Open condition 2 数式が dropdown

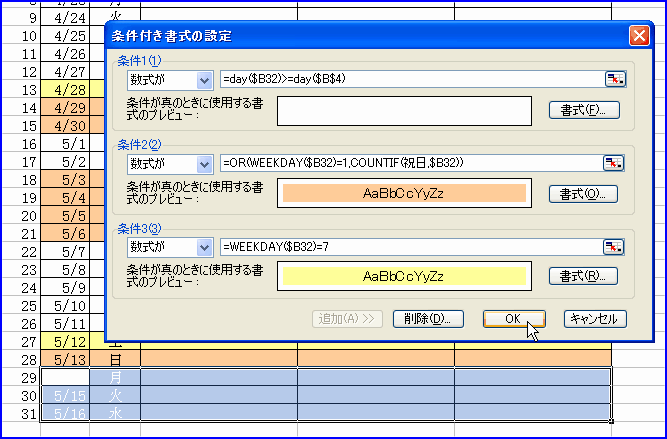coord(205,165)
